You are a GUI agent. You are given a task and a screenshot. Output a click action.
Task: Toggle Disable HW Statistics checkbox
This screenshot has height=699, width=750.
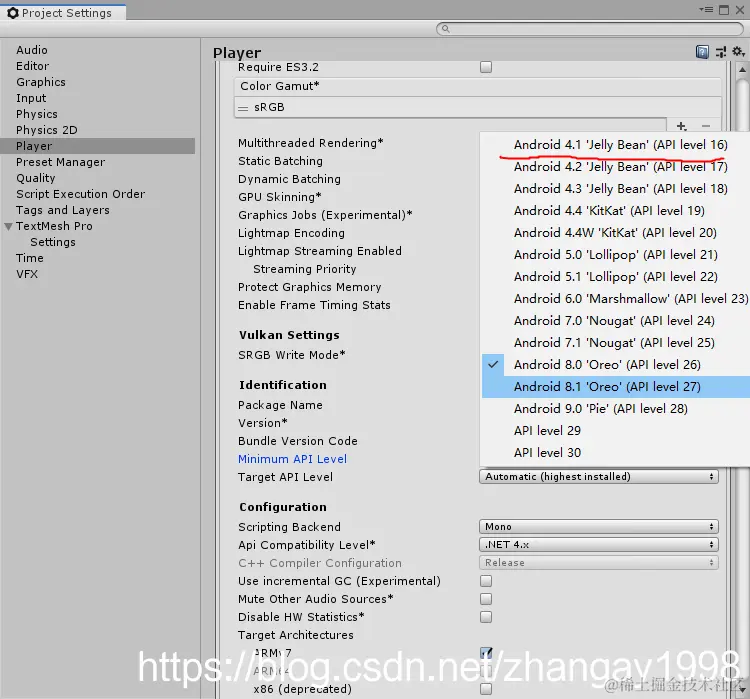(486, 617)
